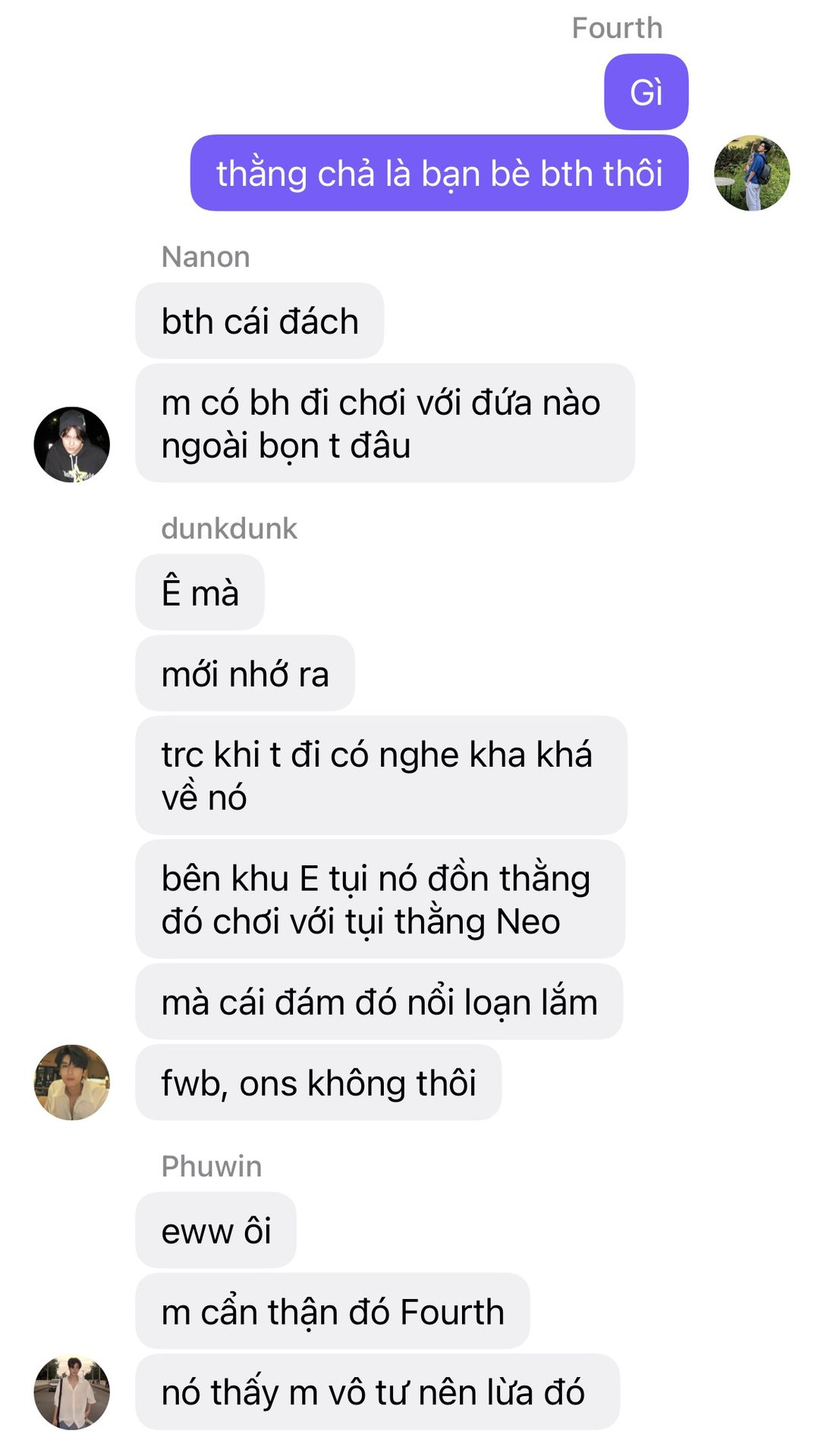Tap the message mentioning "thằng Neo"

coord(380,899)
